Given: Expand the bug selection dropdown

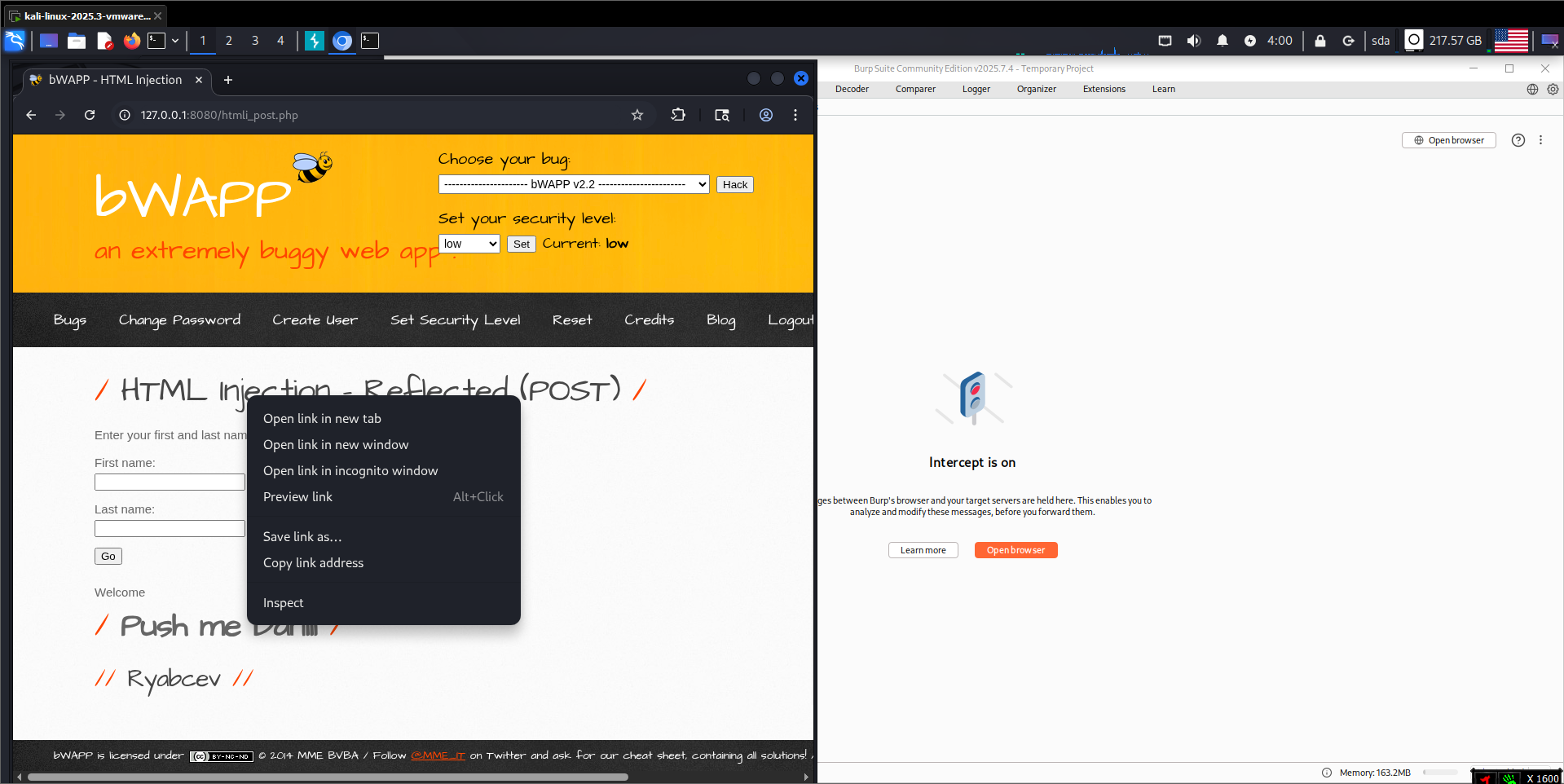Looking at the screenshot, I should point(574,185).
